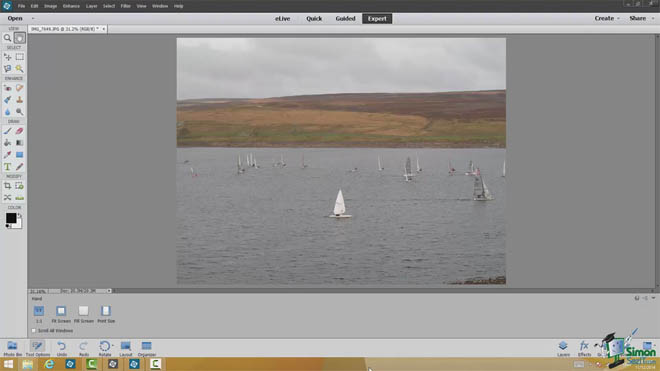Select the Zoom tool in toolbox
The image size is (660, 371).
tap(8, 38)
